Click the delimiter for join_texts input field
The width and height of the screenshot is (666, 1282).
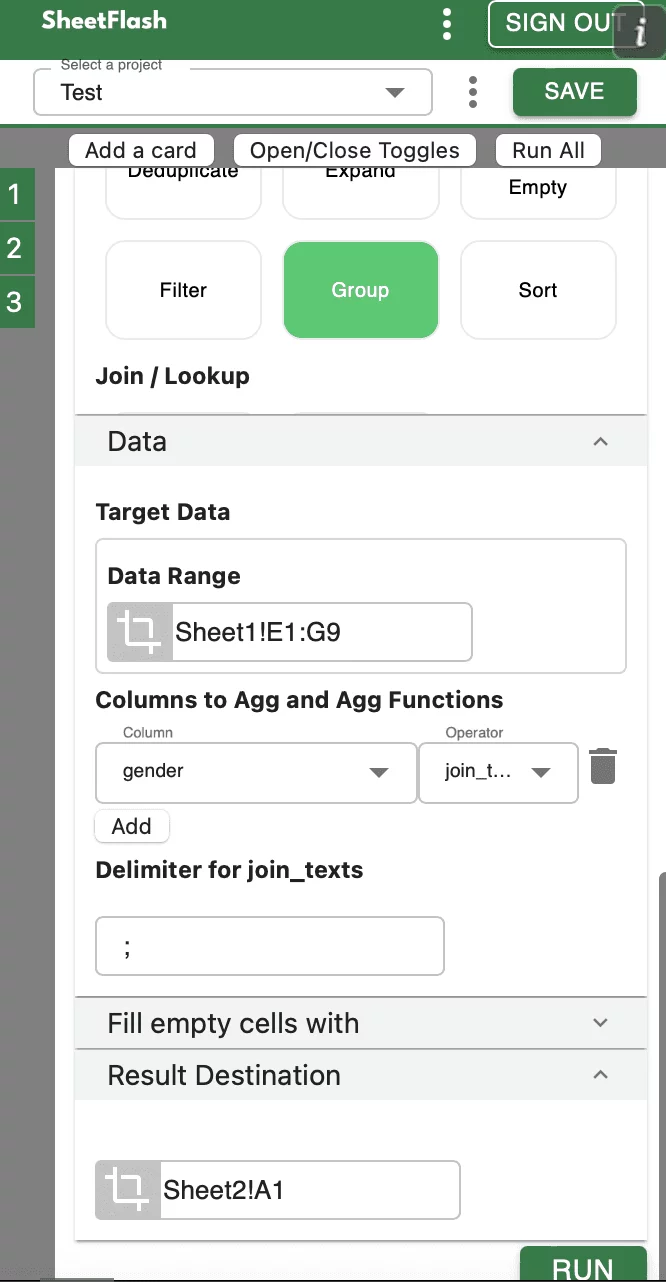[270, 946]
